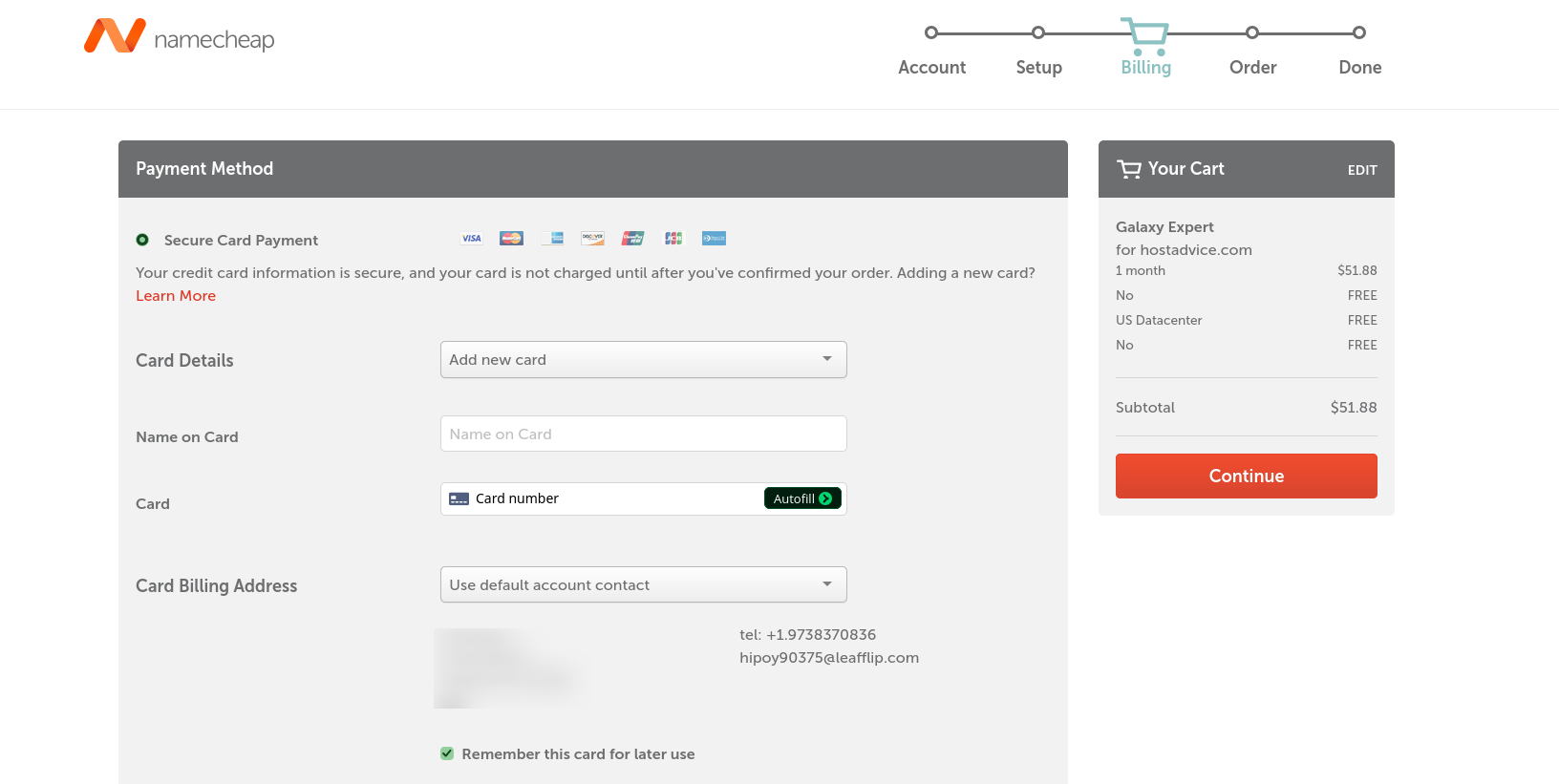
Task: Click the phone number tel: +1.9738370836
Action: click(x=807, y=635)
